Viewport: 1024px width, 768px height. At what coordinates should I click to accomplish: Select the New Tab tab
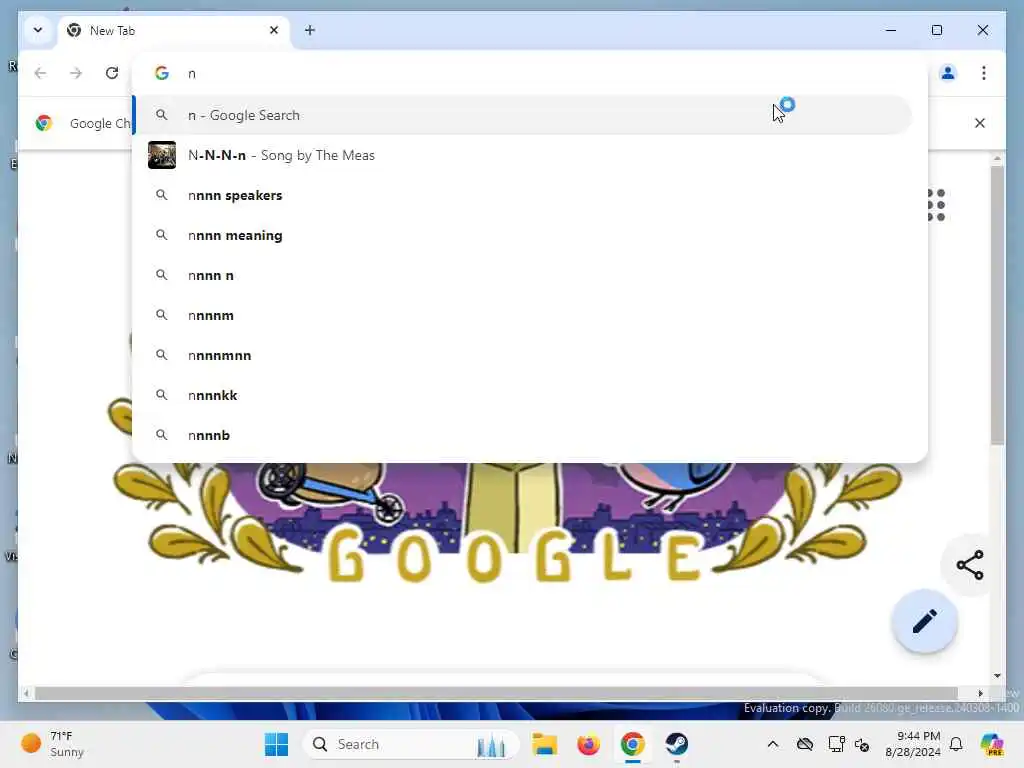pyautogui.click(x=174, y=31)
